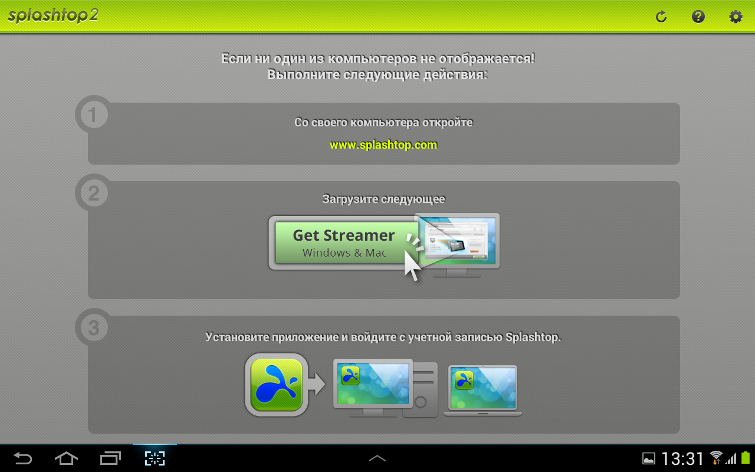Tap the Wi-Fi status icon
755x472 pixels.
coord(716,458)
